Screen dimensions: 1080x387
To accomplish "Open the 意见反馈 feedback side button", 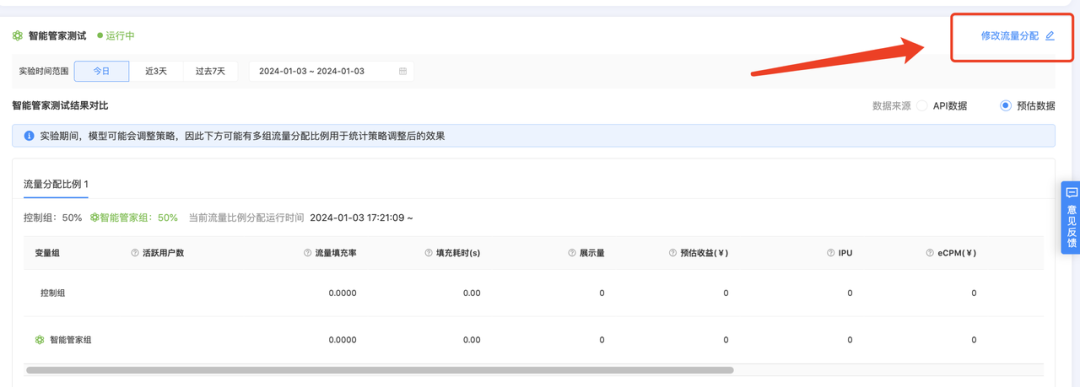I will [x=1071, y=217].
